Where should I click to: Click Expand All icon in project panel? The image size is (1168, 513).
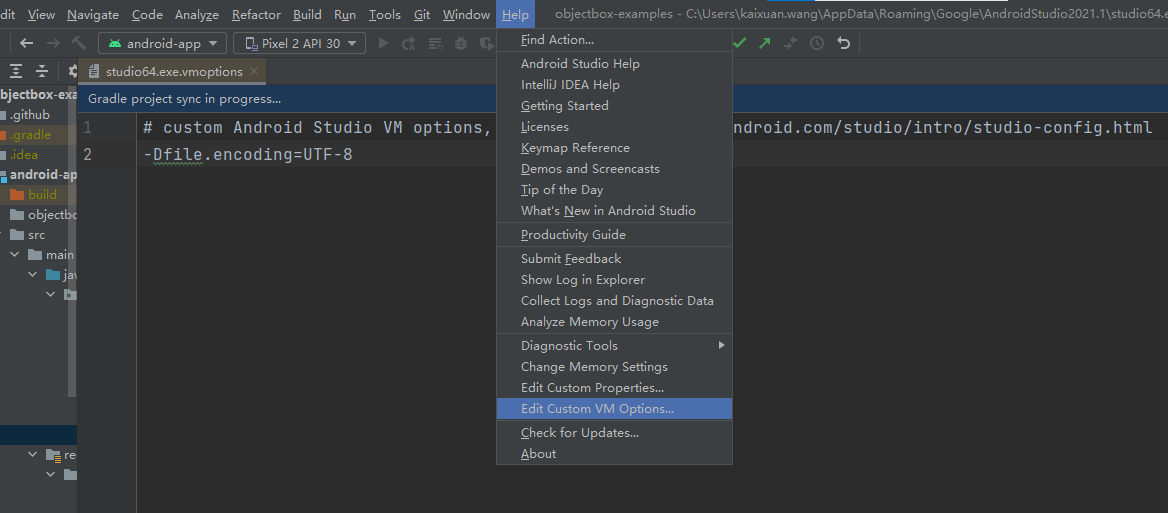16,71
